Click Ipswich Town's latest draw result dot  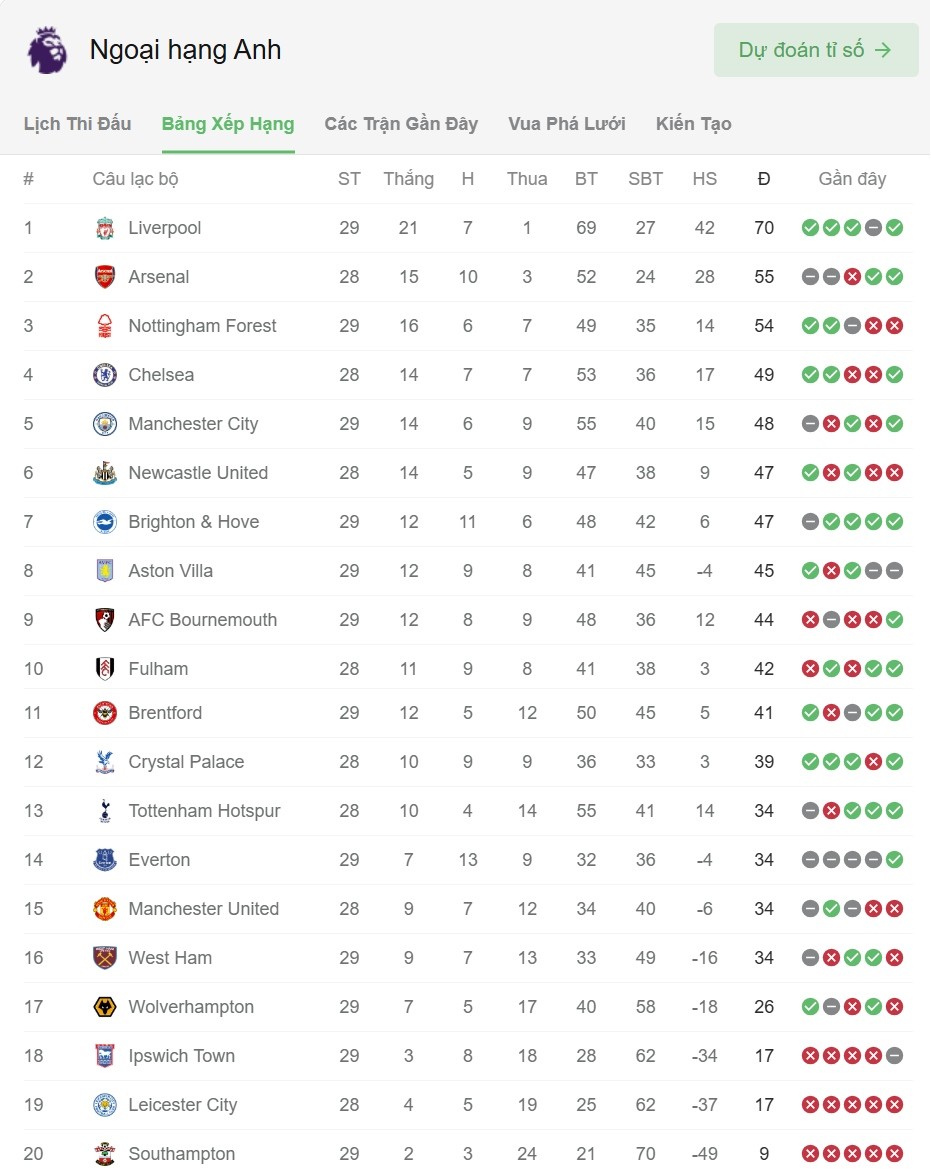tap(894, 1056)
